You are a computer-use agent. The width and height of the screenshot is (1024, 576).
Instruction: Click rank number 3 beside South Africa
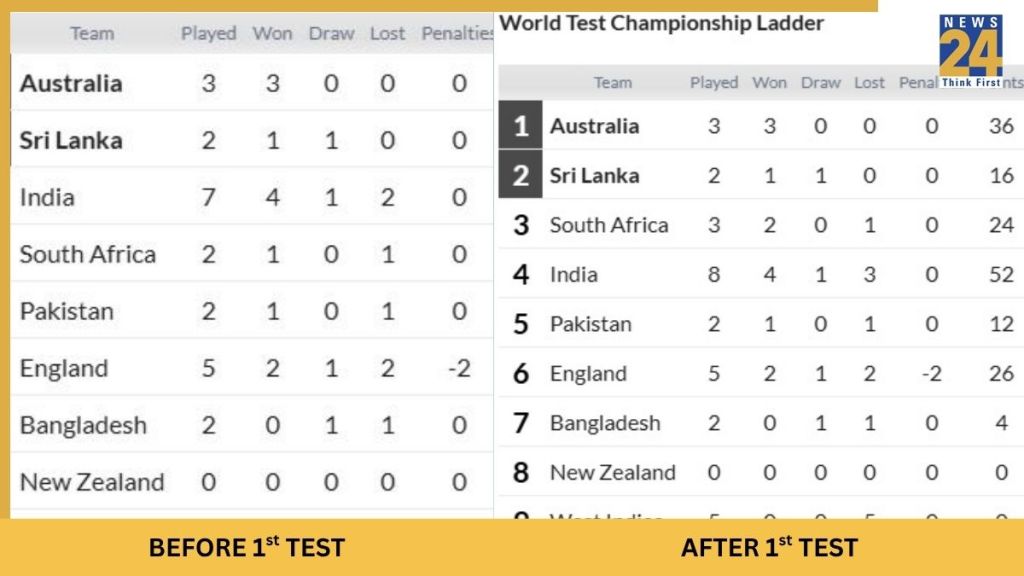521,225
